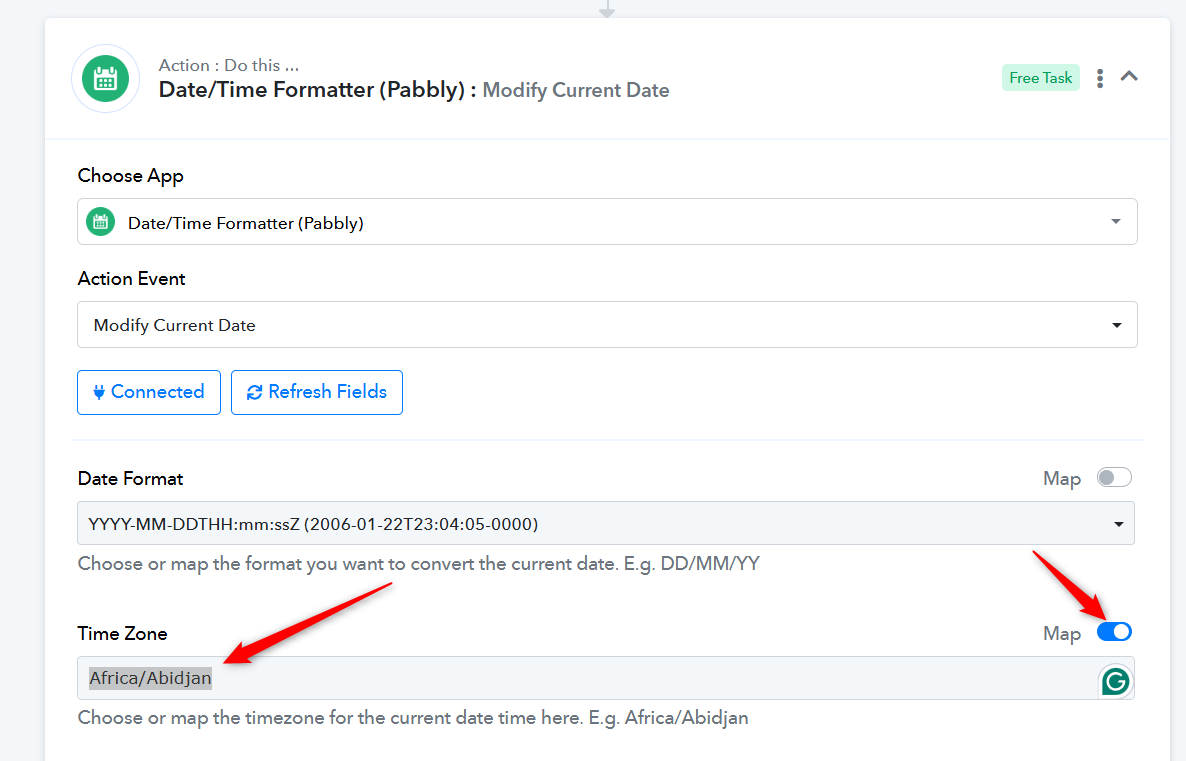
Task: Click the Choose App label
Action: pos(130,175)
